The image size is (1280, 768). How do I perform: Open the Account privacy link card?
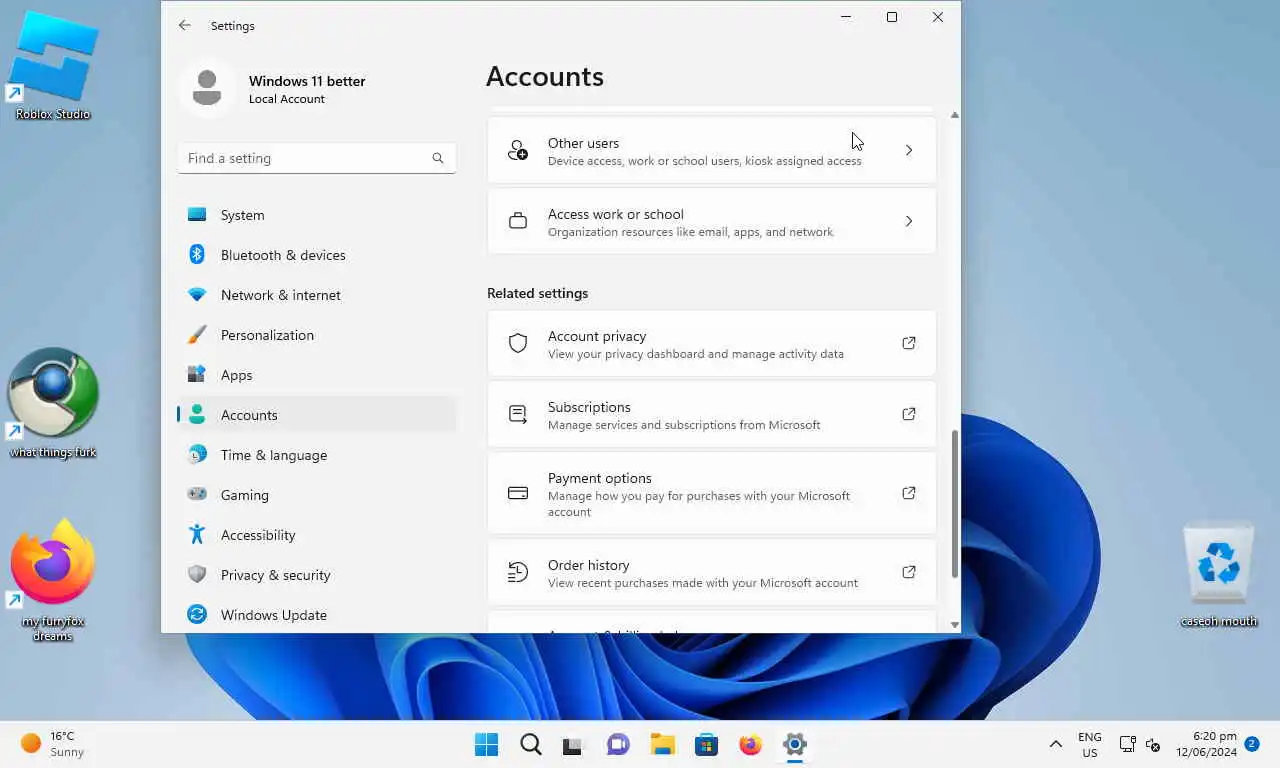pos(712,343)
